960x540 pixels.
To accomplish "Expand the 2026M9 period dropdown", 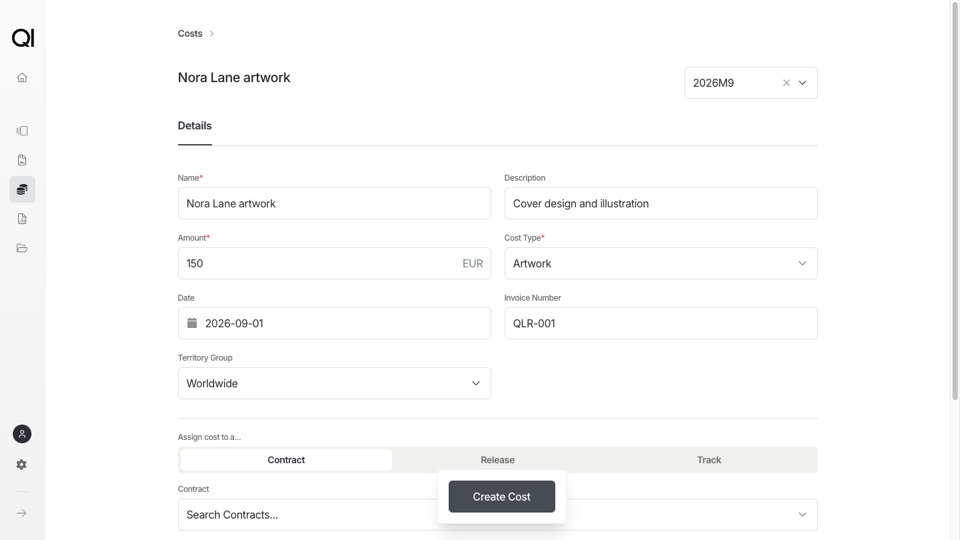I will click(802, 83).
